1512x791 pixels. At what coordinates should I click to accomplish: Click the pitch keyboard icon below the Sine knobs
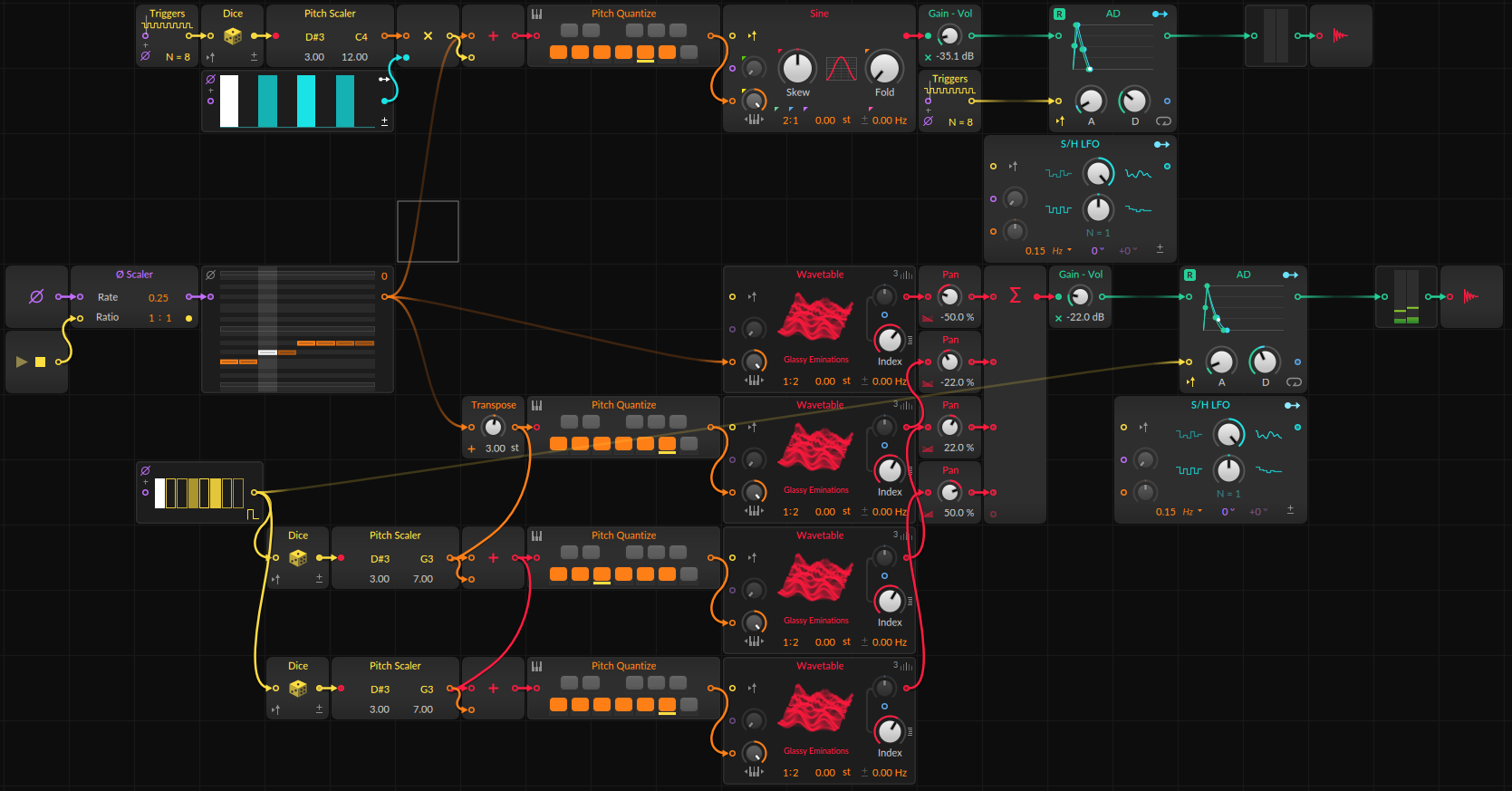click(x=754, y=120)
